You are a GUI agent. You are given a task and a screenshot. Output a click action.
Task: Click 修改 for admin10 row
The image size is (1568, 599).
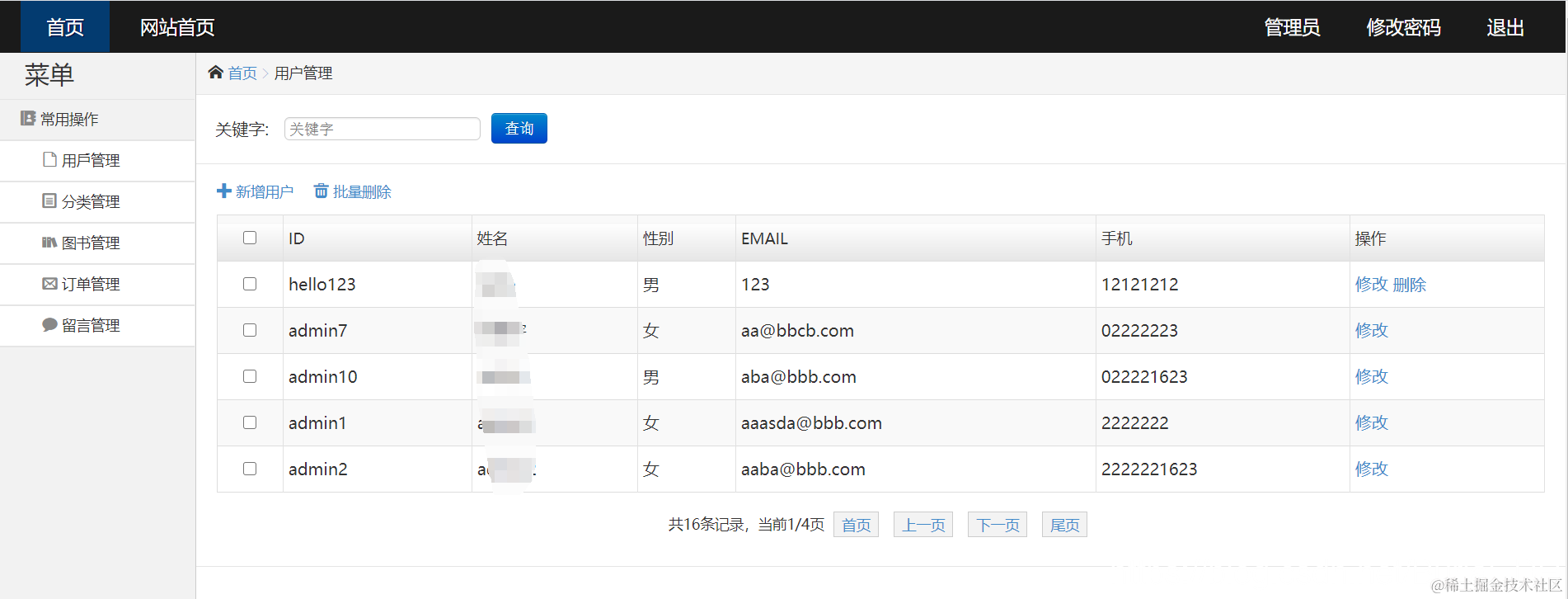(1372, 376)
